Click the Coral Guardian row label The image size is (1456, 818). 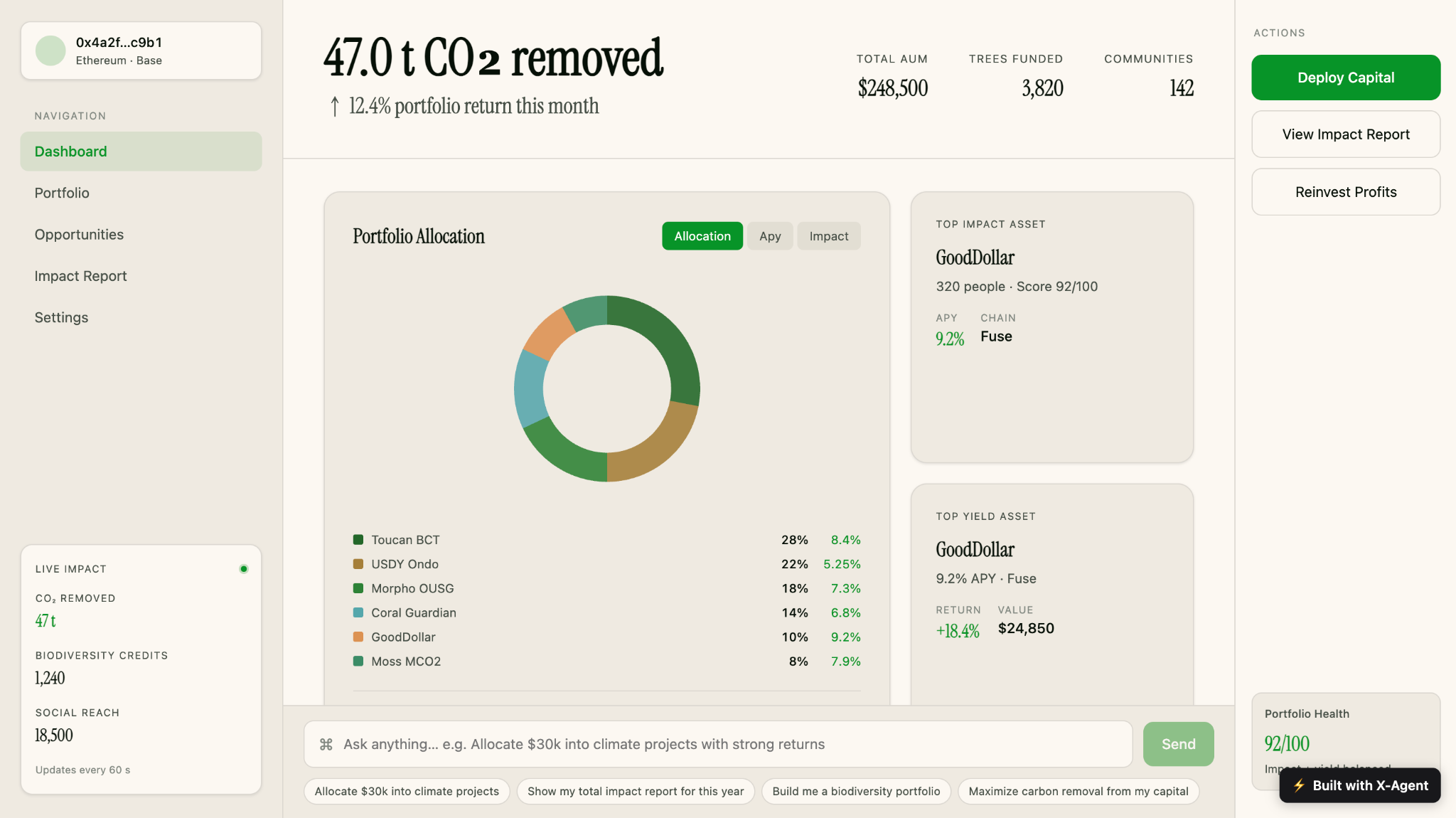click(x=414, y=612)
